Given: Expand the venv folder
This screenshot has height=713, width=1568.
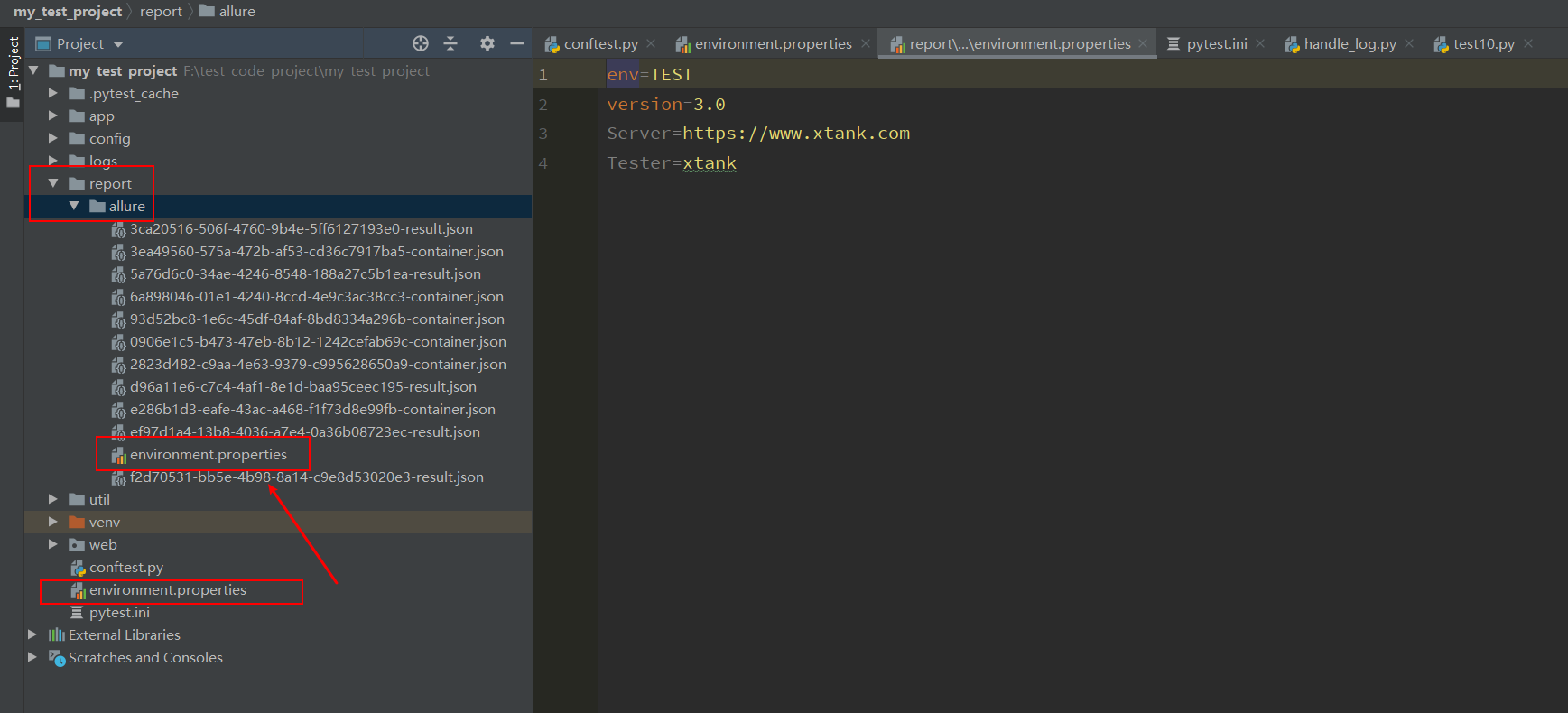Looking at the screenshot, I should tap(53, 522).
